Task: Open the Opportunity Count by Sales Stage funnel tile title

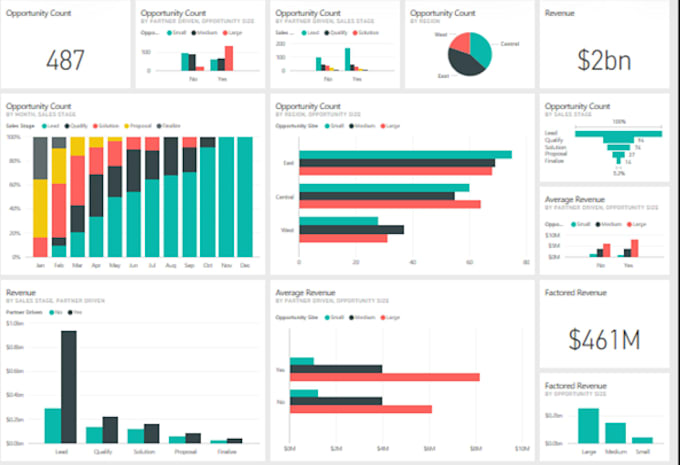Action: (x=577, y=106)
